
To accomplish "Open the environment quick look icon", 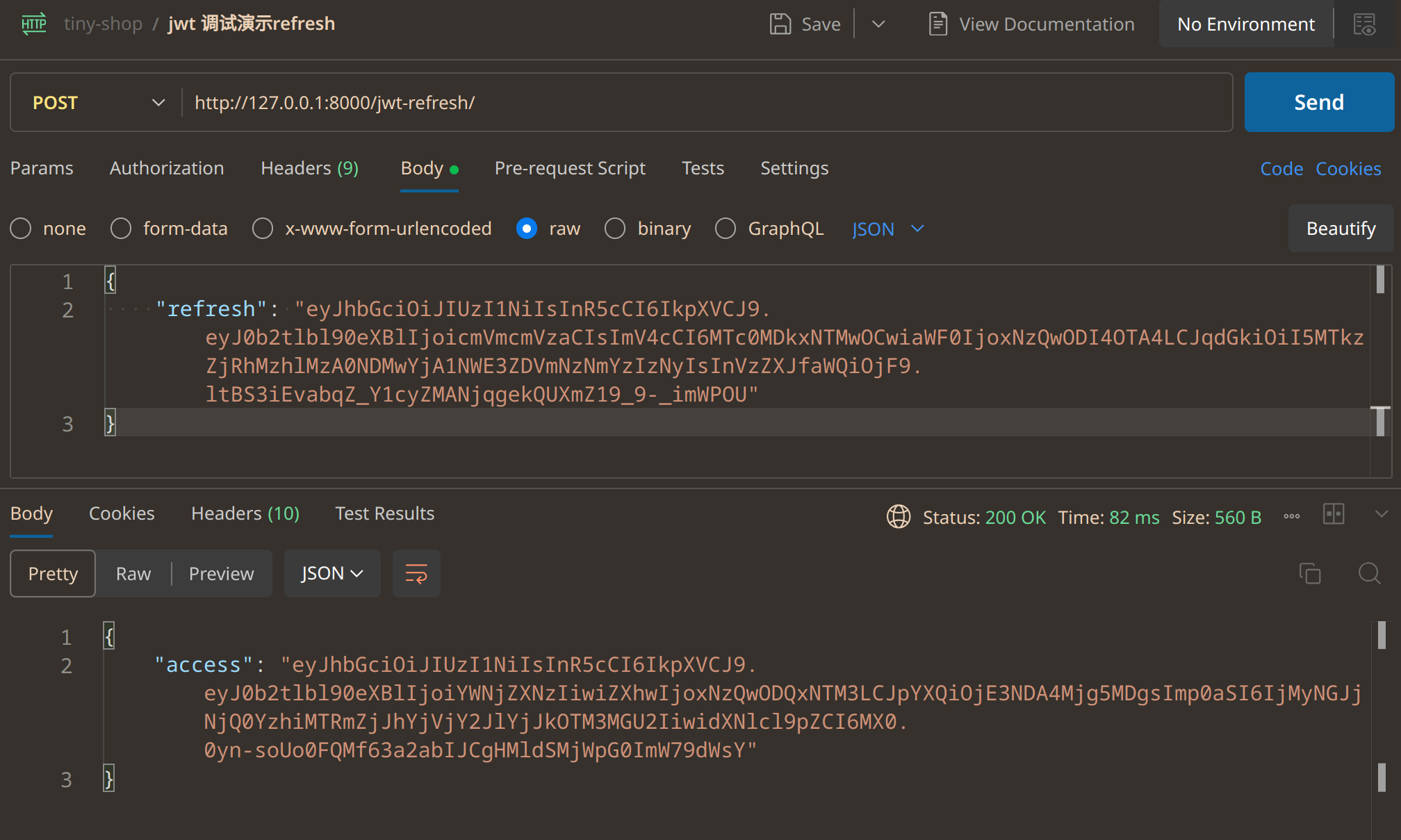I will [x=1365, y=24].
